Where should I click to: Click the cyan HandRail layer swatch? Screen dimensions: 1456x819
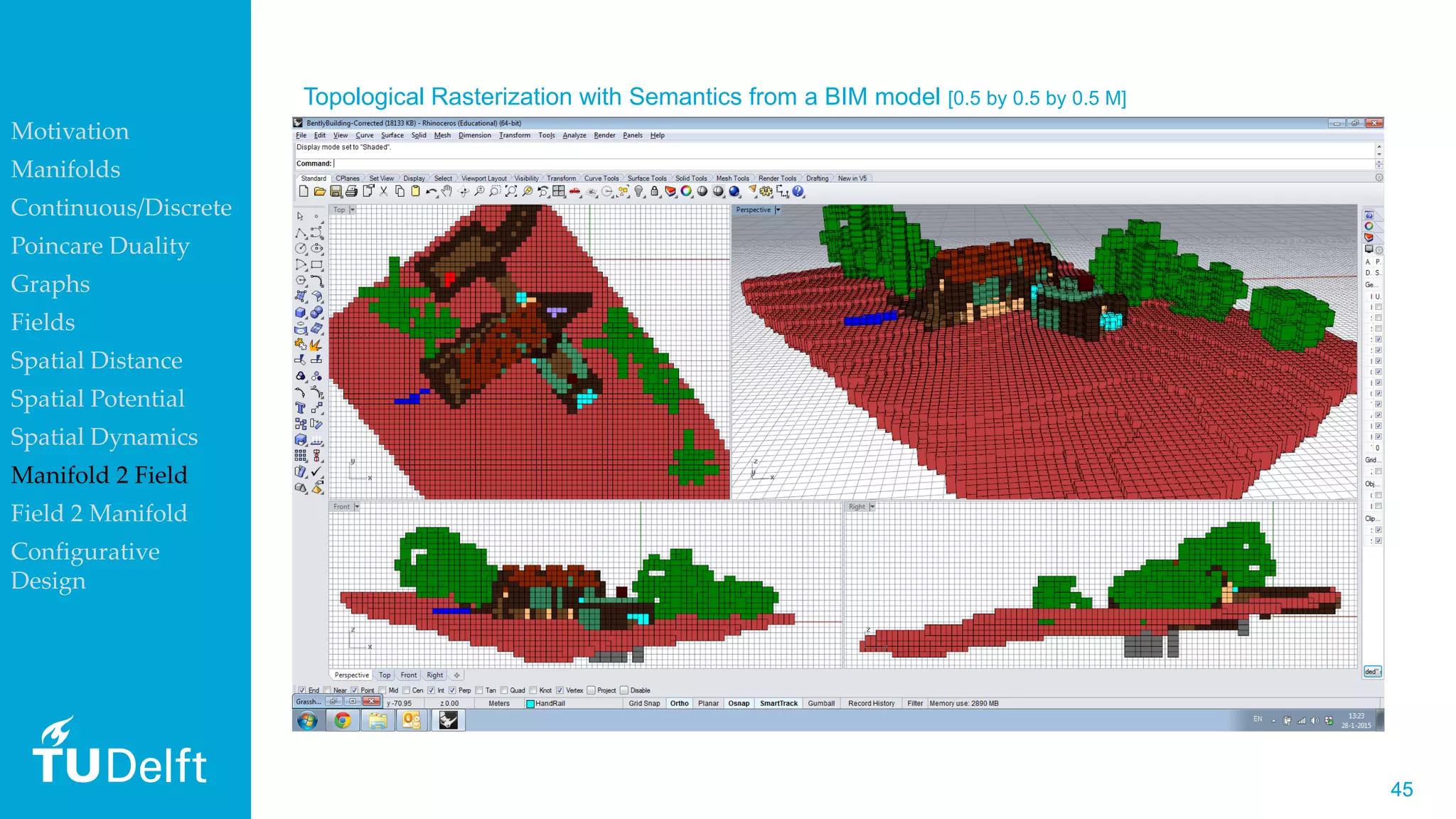pyautogui.click(x=530, y=704)
